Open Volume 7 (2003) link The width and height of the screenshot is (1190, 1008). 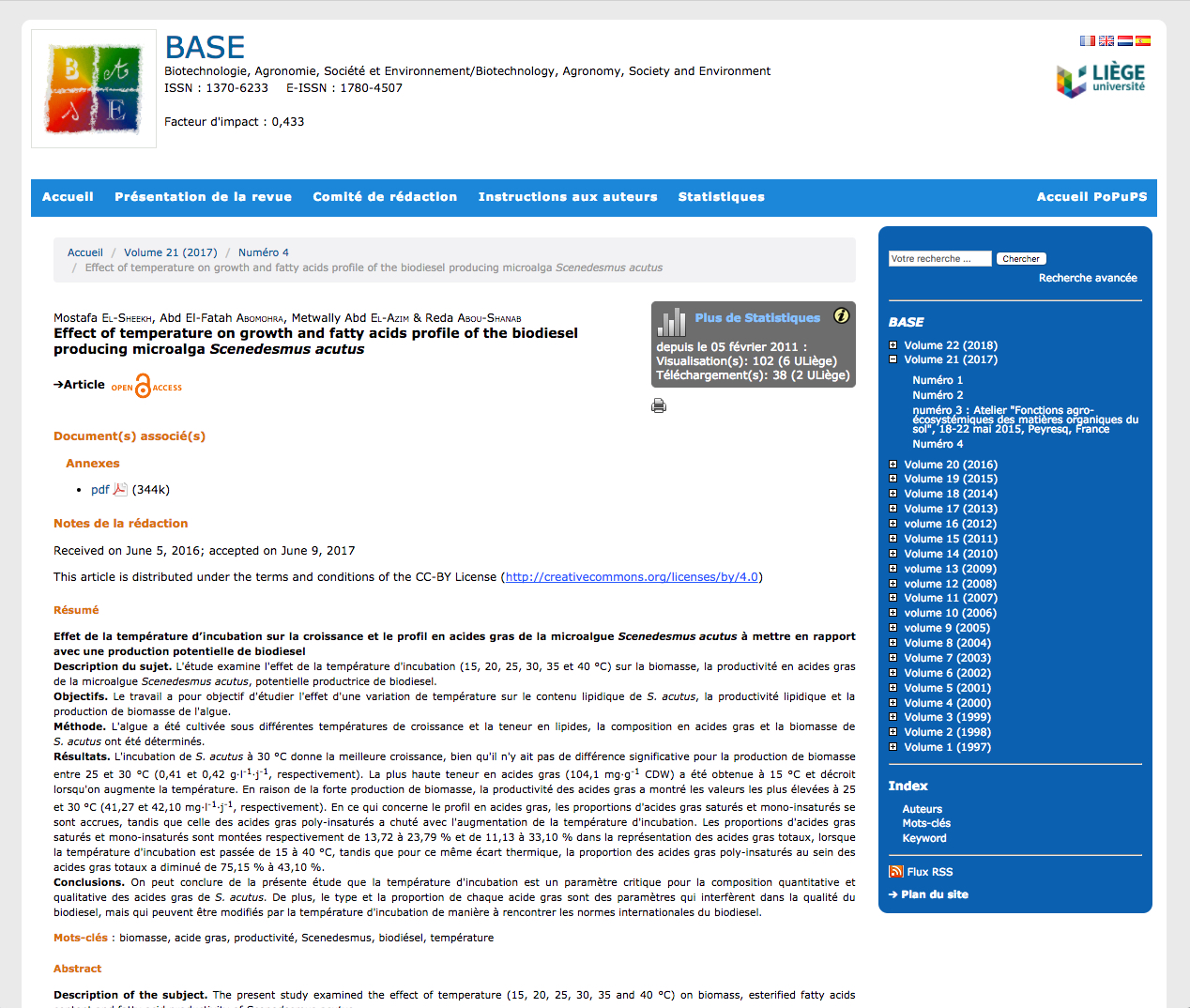point(948,658)
